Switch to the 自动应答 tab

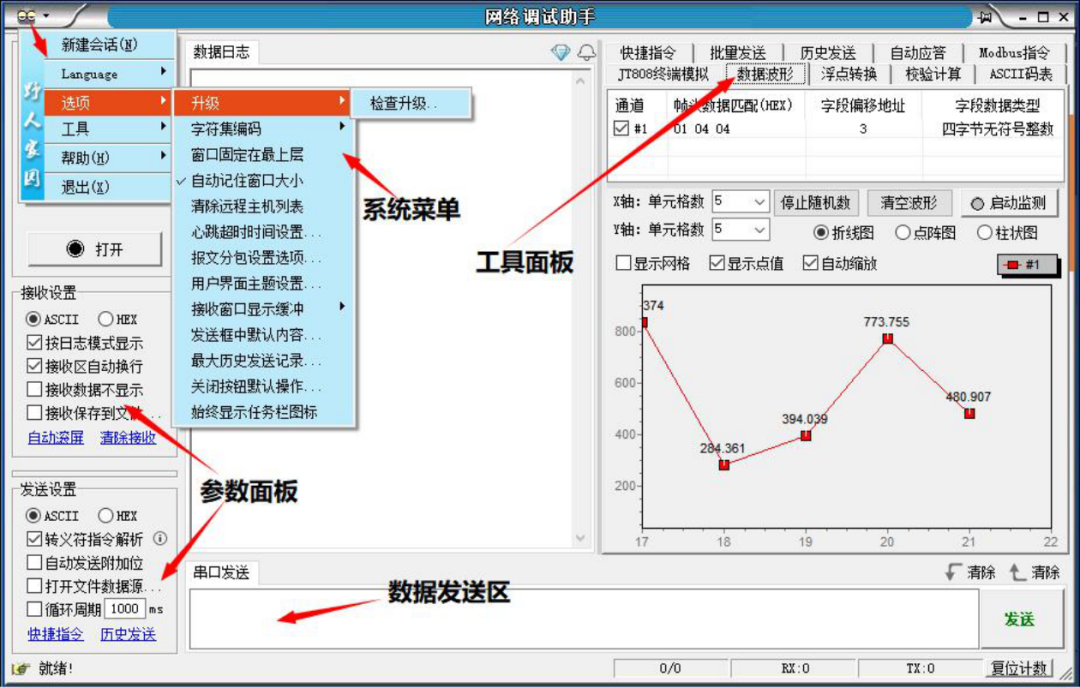[917, 53]
